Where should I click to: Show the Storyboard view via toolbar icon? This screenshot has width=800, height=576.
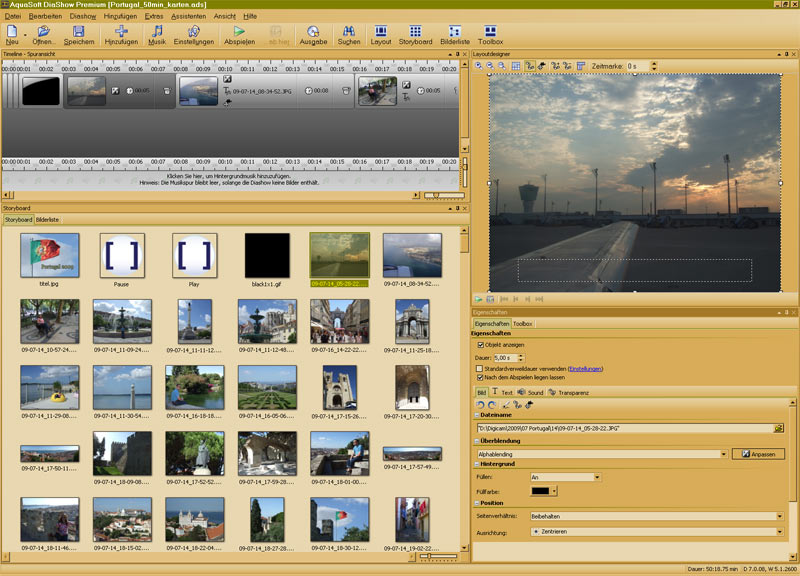415,32
